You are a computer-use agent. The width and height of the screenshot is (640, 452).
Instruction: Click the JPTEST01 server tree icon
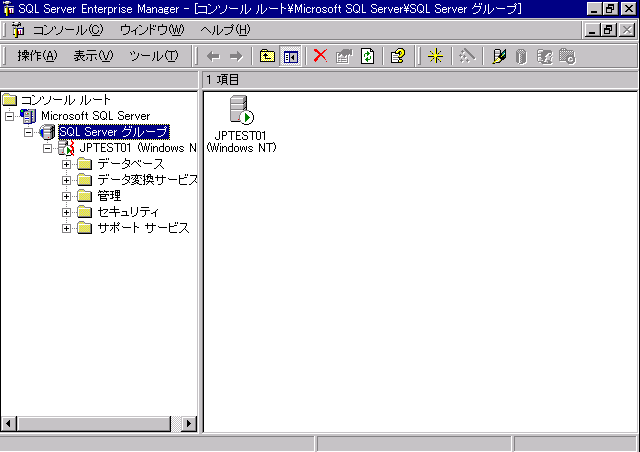(66, 148)
